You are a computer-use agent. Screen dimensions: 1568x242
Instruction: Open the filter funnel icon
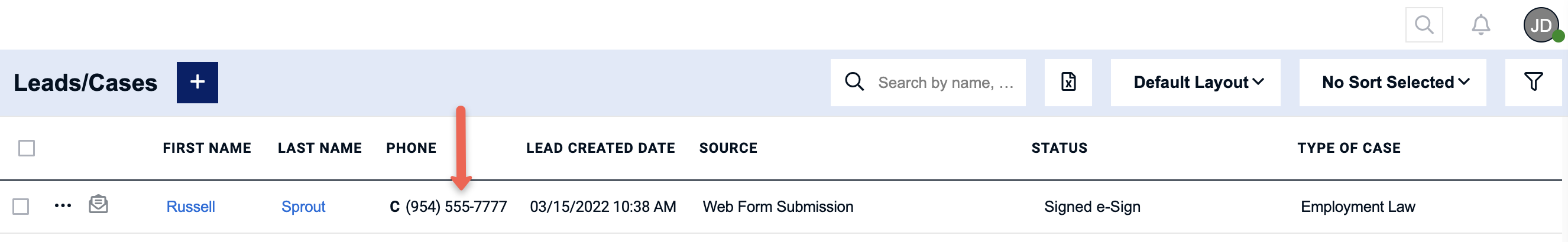pos(1533,82)
